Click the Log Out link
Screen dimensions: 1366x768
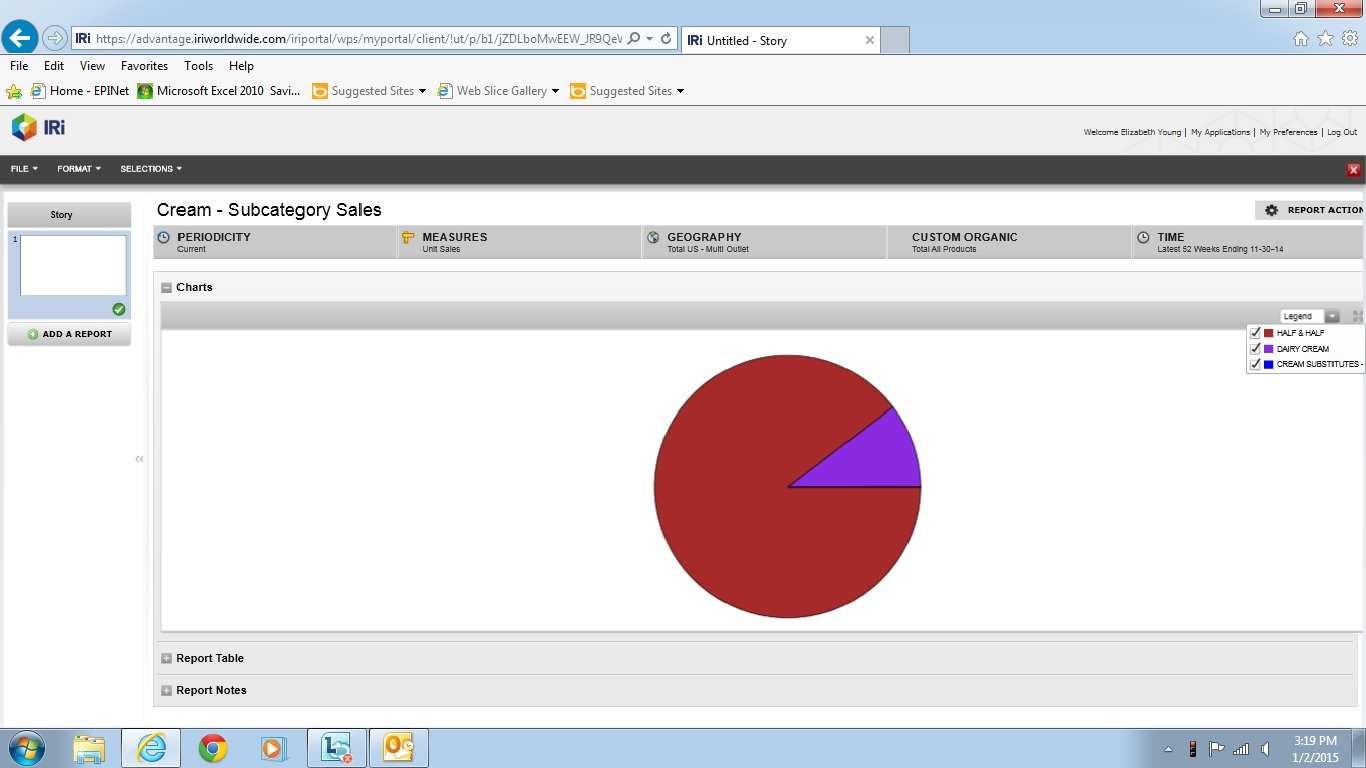pos(1342,132)
